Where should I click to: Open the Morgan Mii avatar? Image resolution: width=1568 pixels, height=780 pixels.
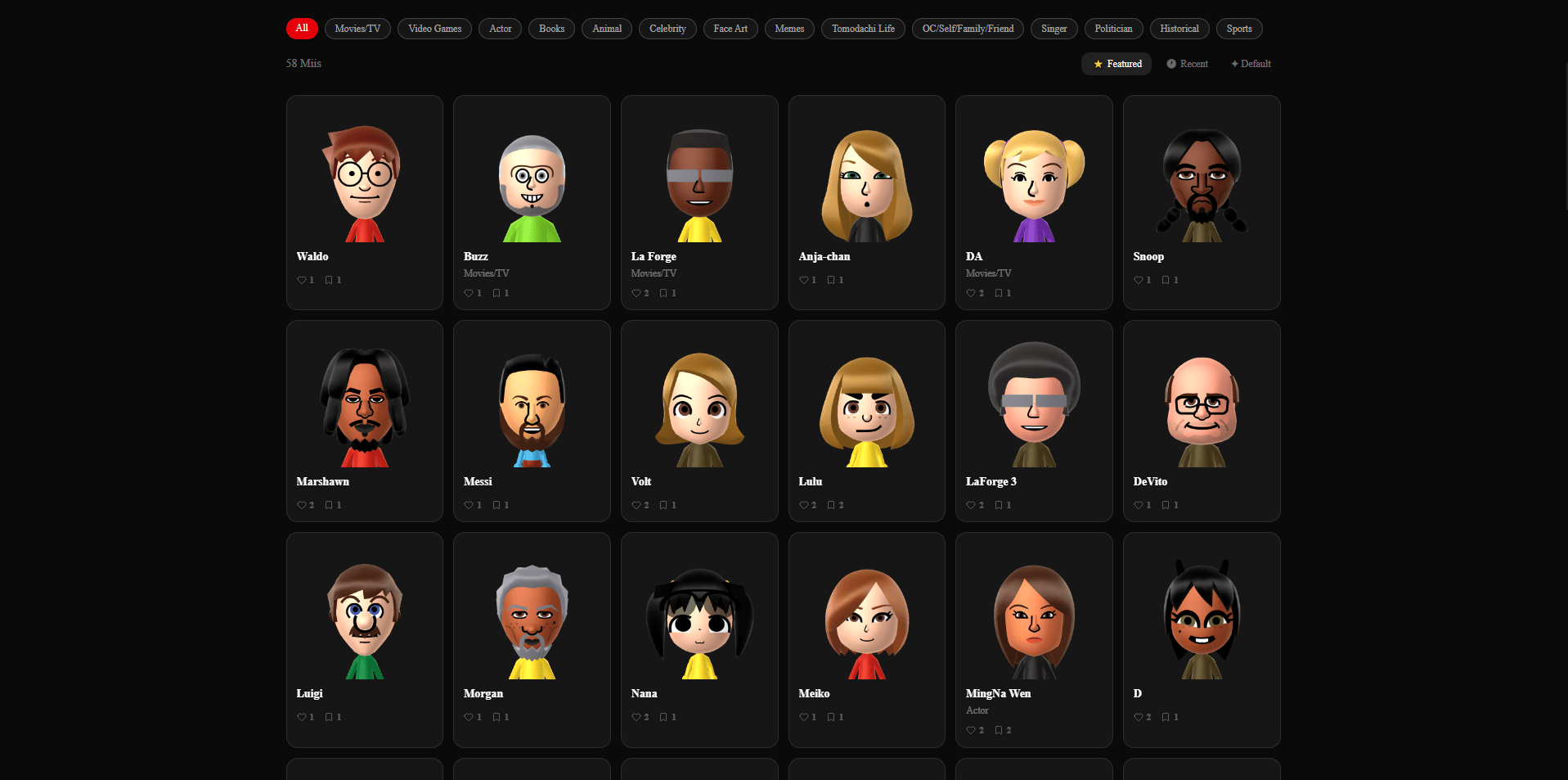[x=532, y=622]
